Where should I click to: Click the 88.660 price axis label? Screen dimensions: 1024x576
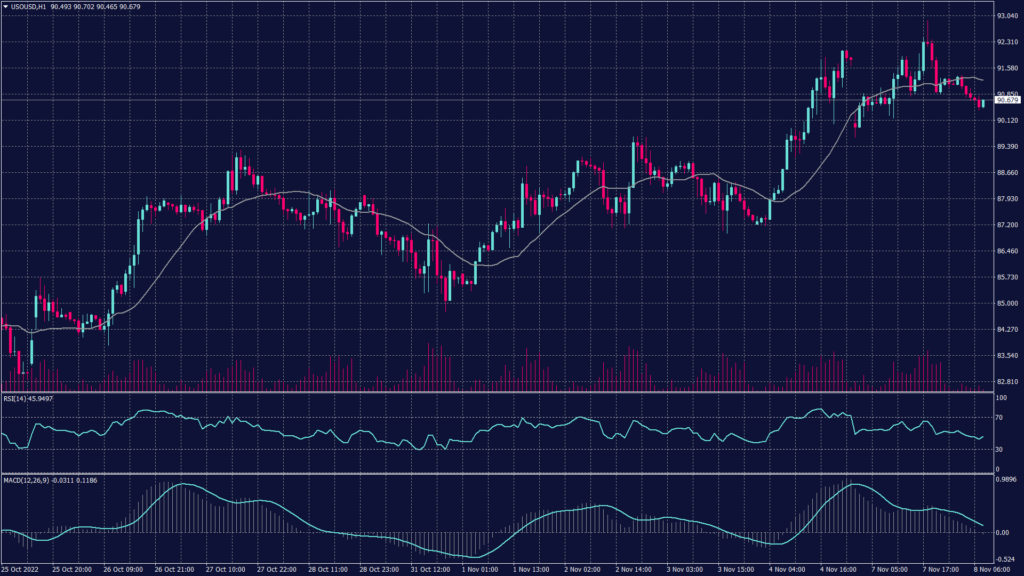[1004, 173]
